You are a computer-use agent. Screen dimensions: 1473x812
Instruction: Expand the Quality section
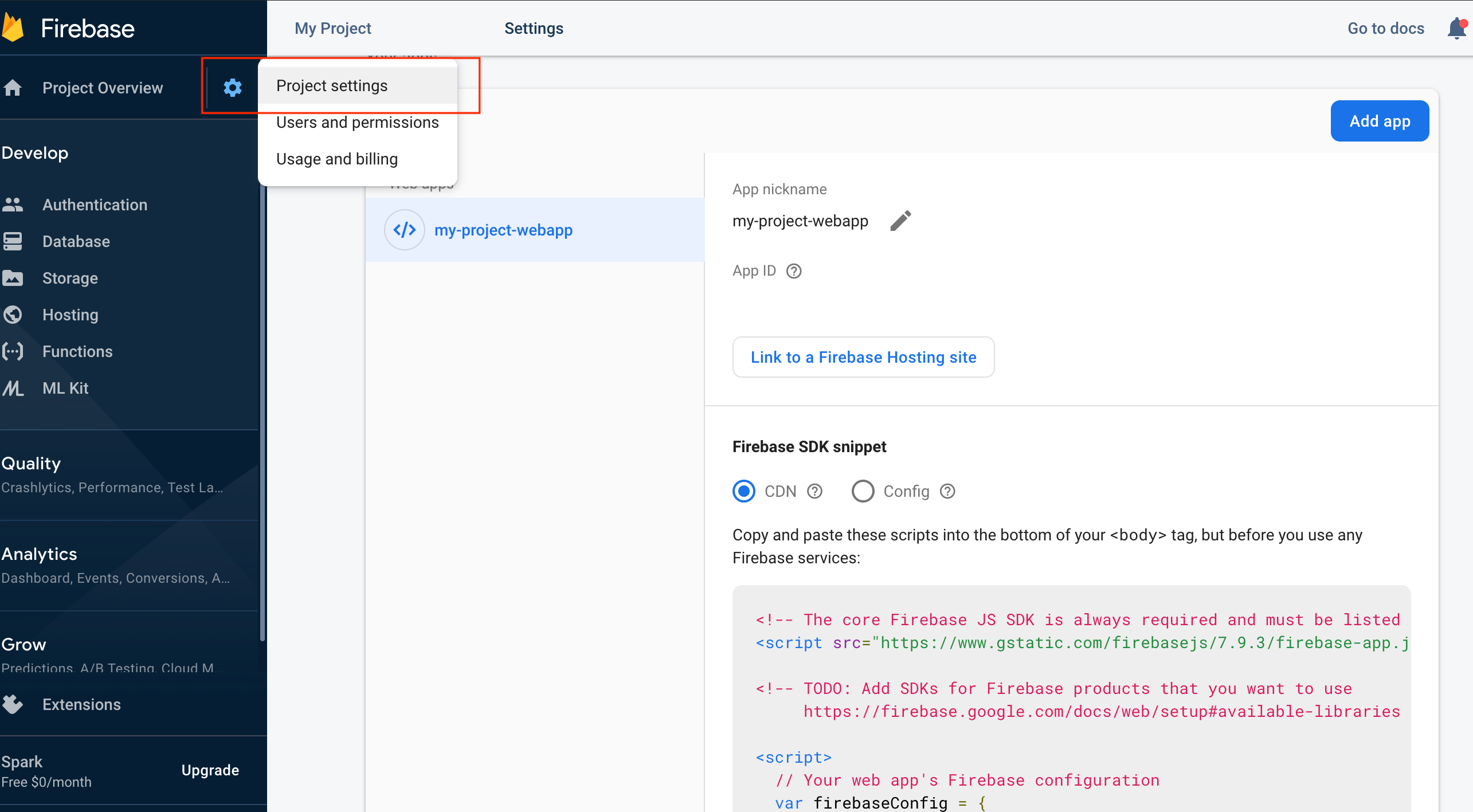(x=129, y=474)
